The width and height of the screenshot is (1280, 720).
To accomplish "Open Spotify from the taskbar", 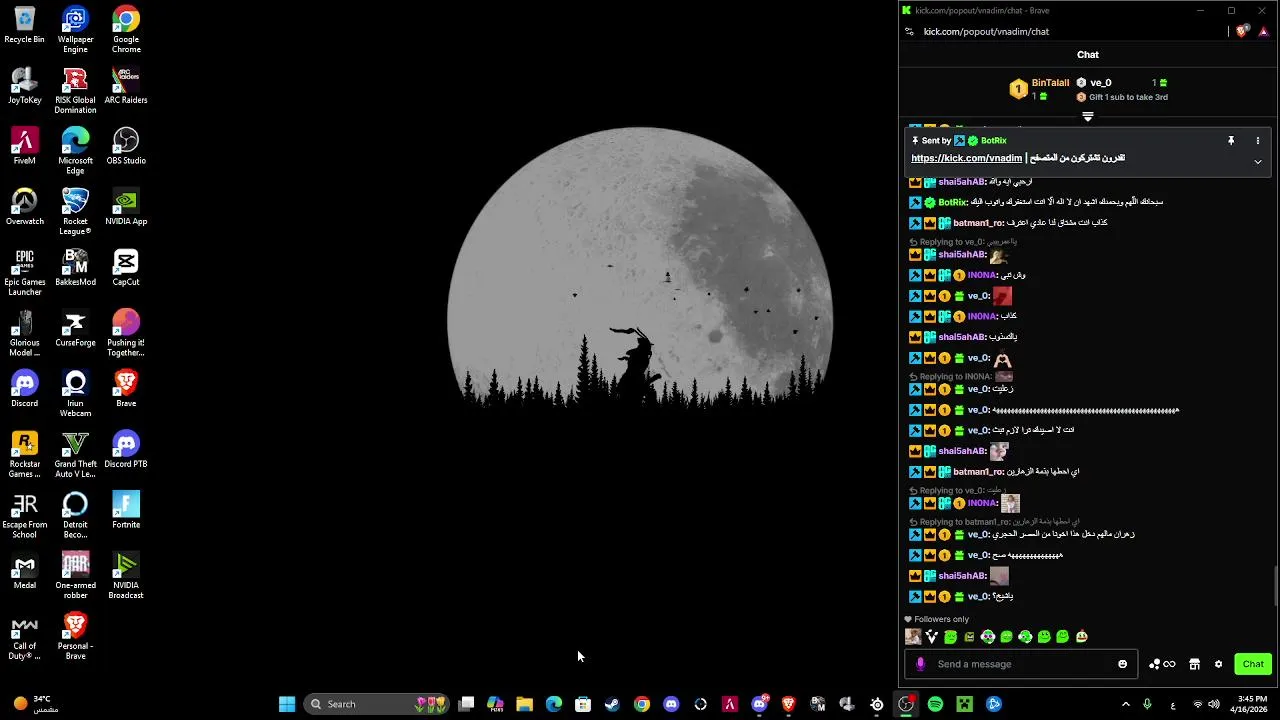I will pos(935,704).
